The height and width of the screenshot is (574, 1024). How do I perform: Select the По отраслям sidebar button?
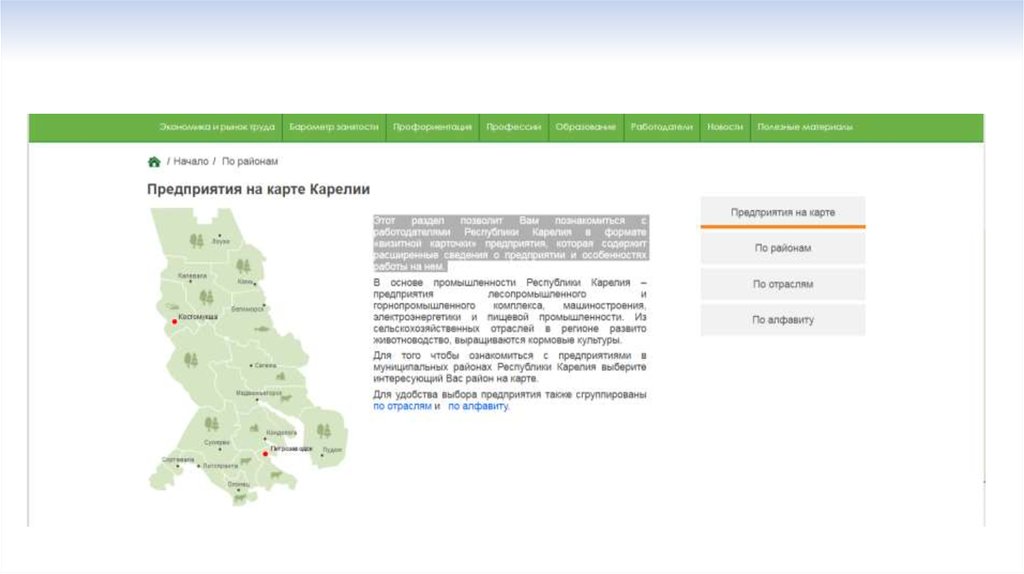[x=782, y=284]
